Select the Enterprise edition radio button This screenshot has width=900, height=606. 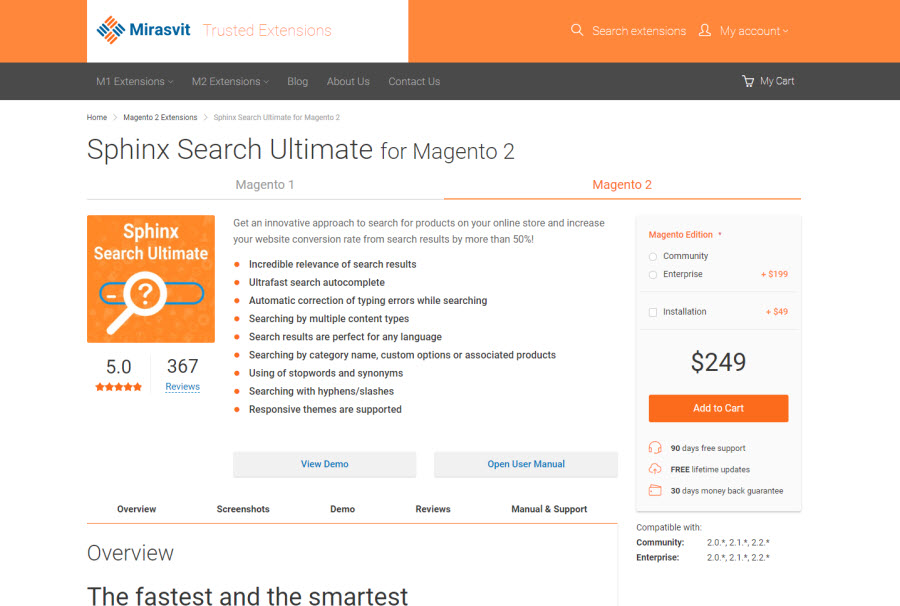pyautogui.click(x=653, y=275)
